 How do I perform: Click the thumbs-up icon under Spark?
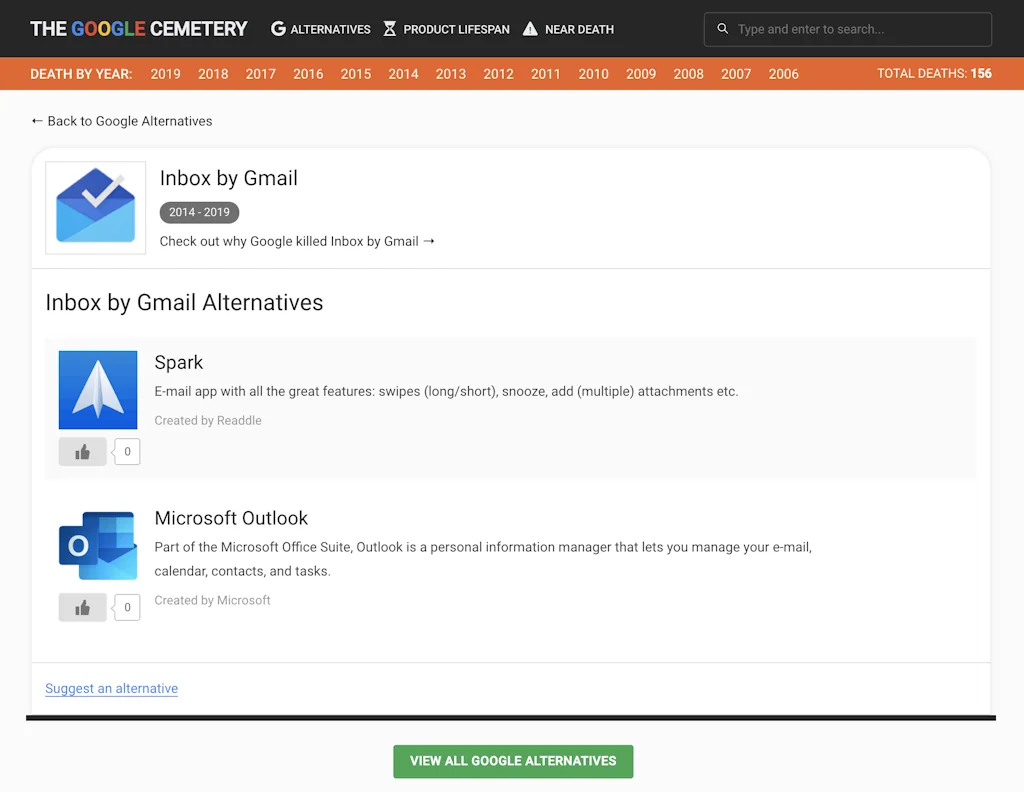tap(82, 451)
